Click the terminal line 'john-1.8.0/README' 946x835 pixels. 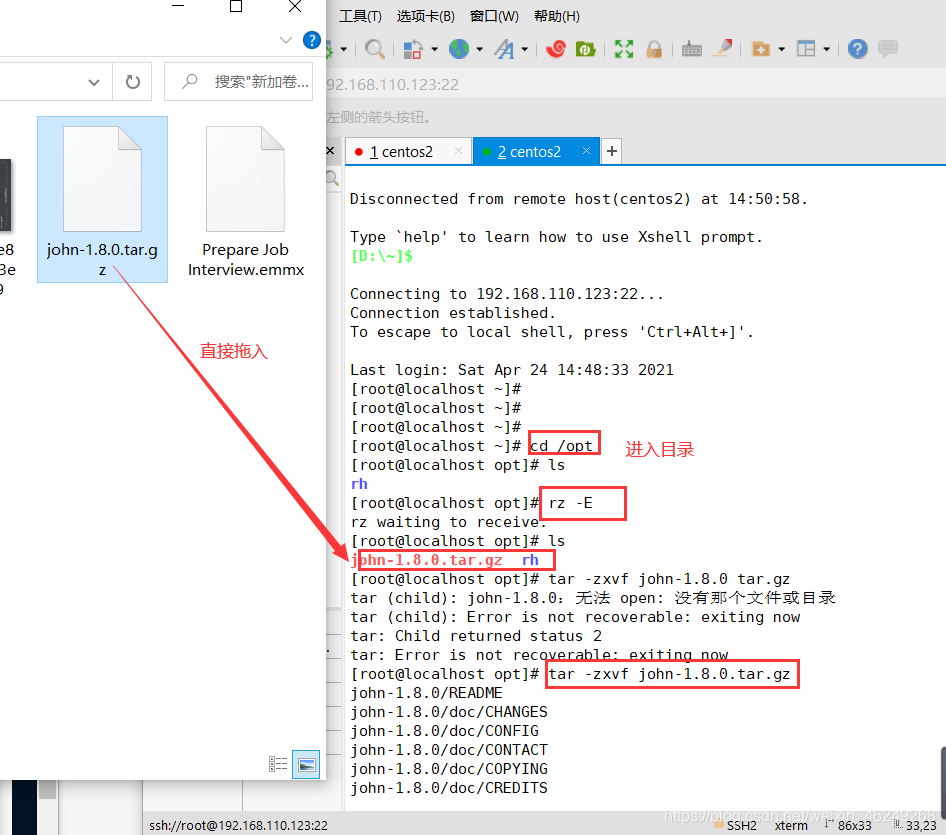pyautogui.click(x=426, y=693)
